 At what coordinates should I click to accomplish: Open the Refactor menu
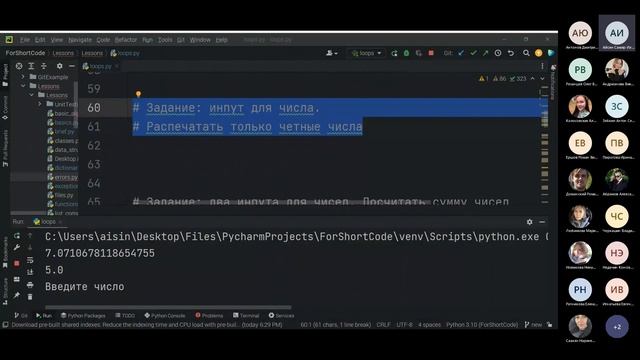[126, 40]
